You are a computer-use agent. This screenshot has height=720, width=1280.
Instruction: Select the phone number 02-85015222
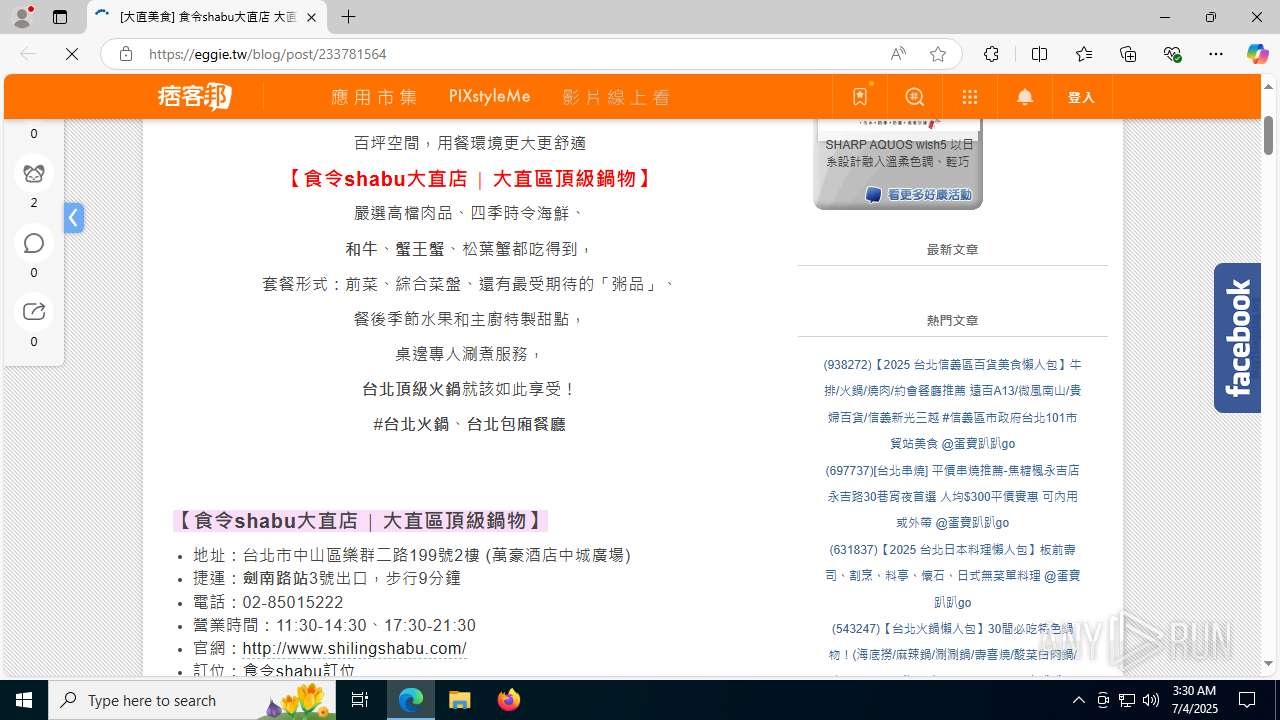293,602
